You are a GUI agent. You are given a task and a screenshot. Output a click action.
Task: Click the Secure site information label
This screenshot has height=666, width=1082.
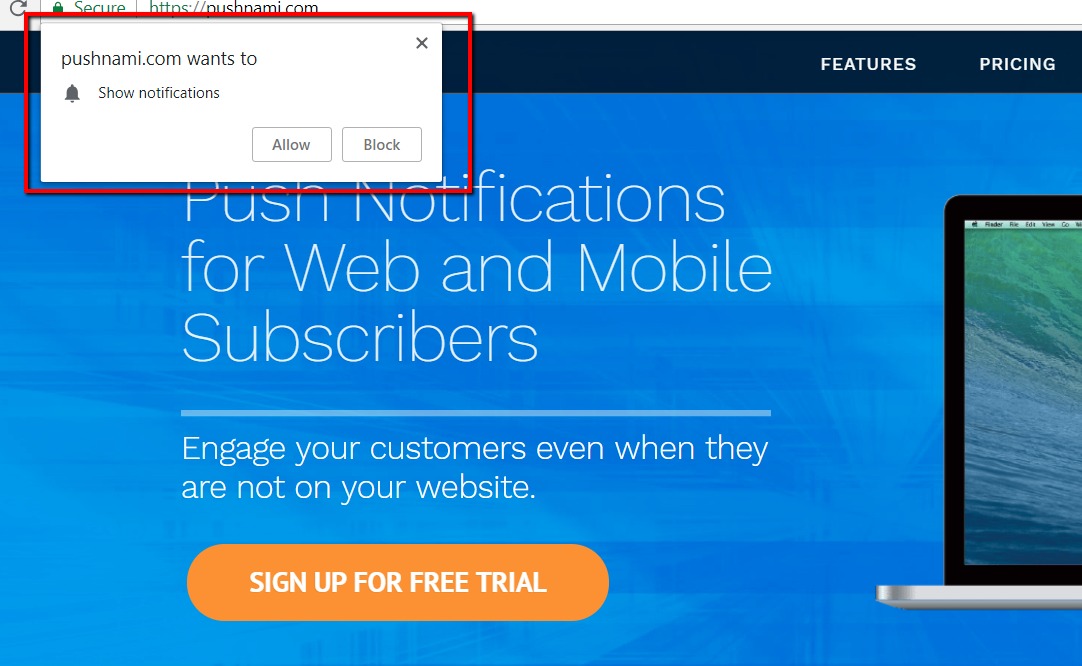(x=99, y=8)
